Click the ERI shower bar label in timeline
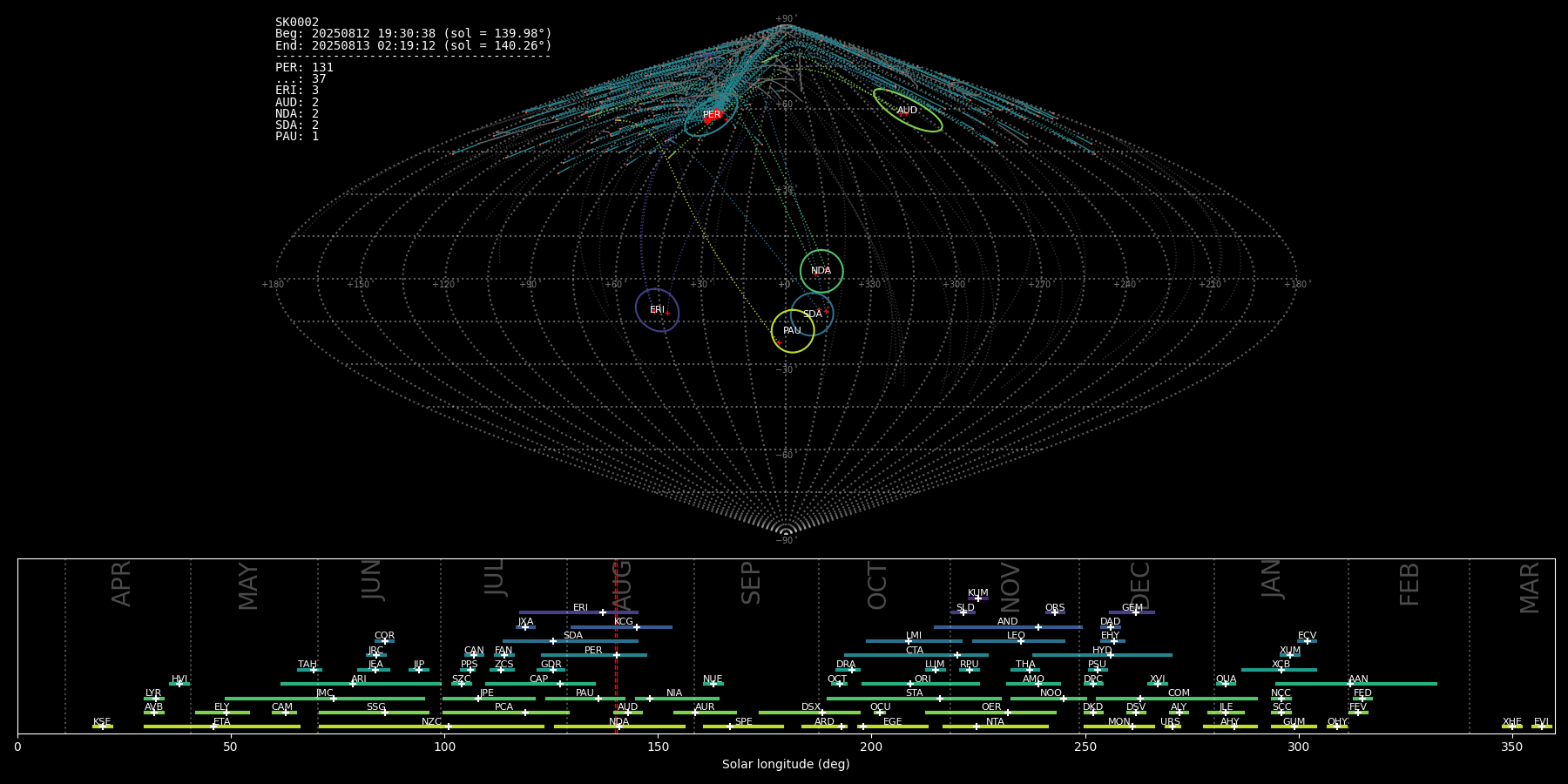The width and height of the screenshot is (1568, 784). point(580,608)
